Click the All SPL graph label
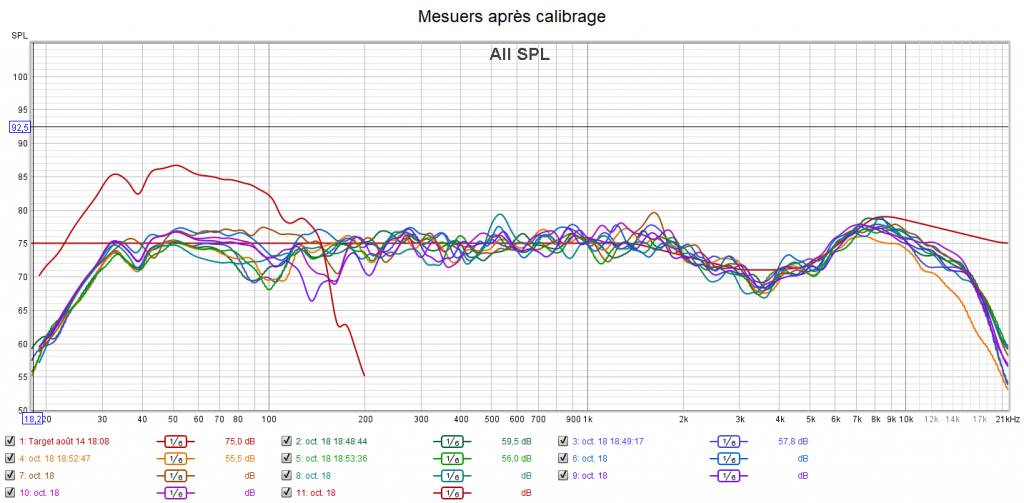Viewport: 1024px width, 503px height. [519, 55]
